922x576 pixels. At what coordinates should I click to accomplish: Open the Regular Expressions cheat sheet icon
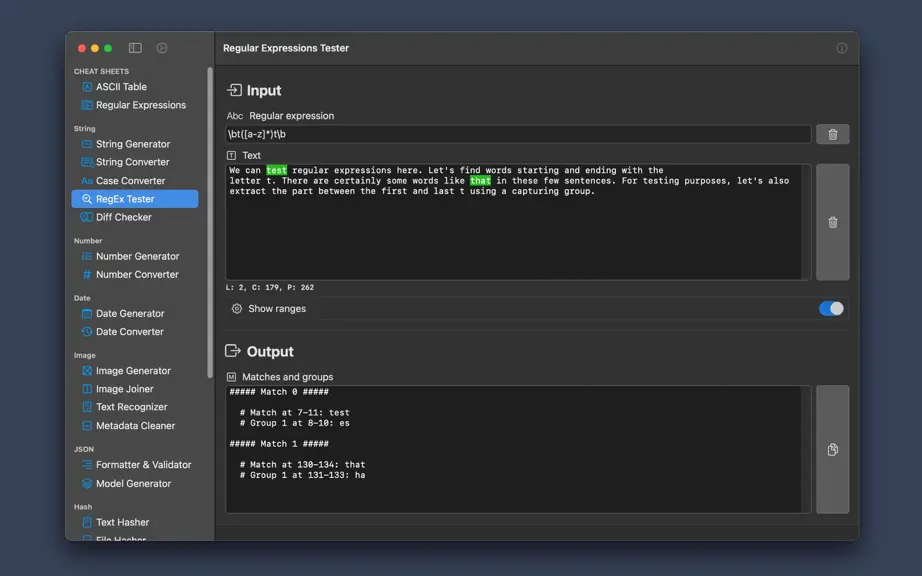pyautogui.click(x=86, y=105)
